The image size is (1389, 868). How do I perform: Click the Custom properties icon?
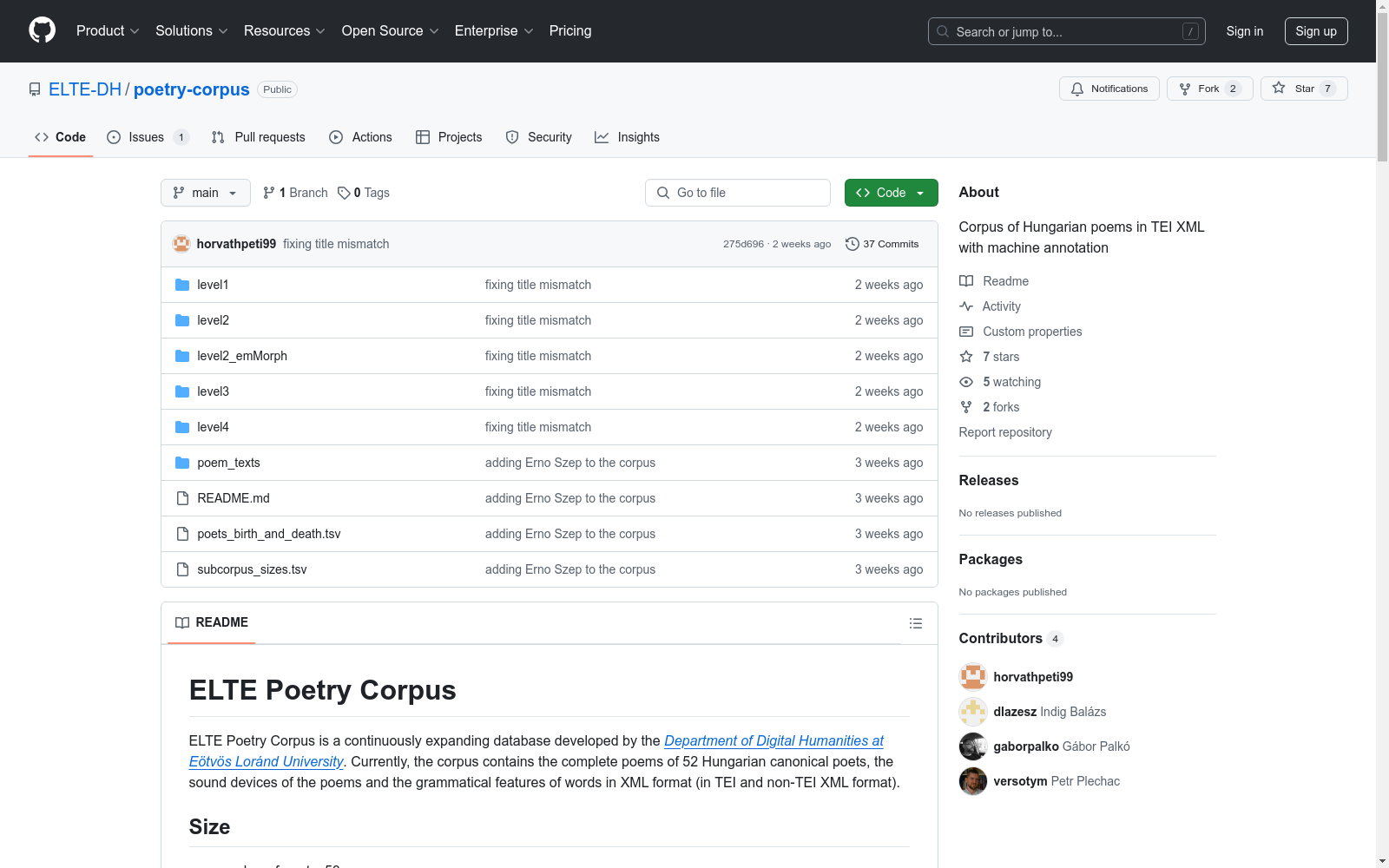coord(966,332)
